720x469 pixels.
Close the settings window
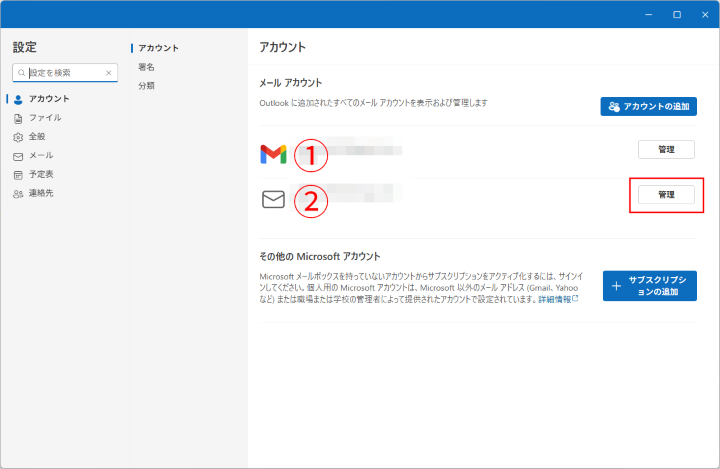(x=705, y=15)
